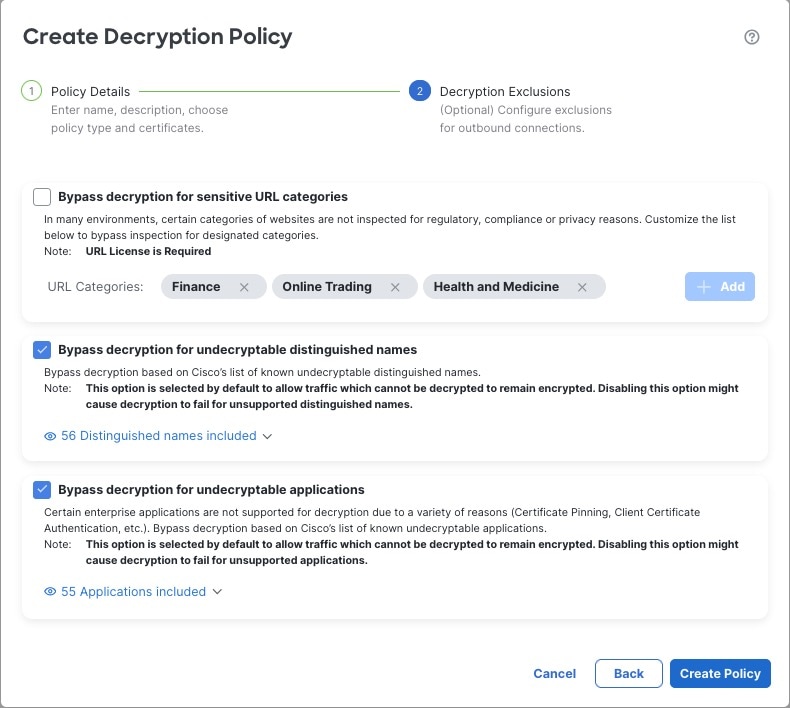Click the 'URL License is Required' note
This screenshot has width=790, height=708.
click(148, 251)
